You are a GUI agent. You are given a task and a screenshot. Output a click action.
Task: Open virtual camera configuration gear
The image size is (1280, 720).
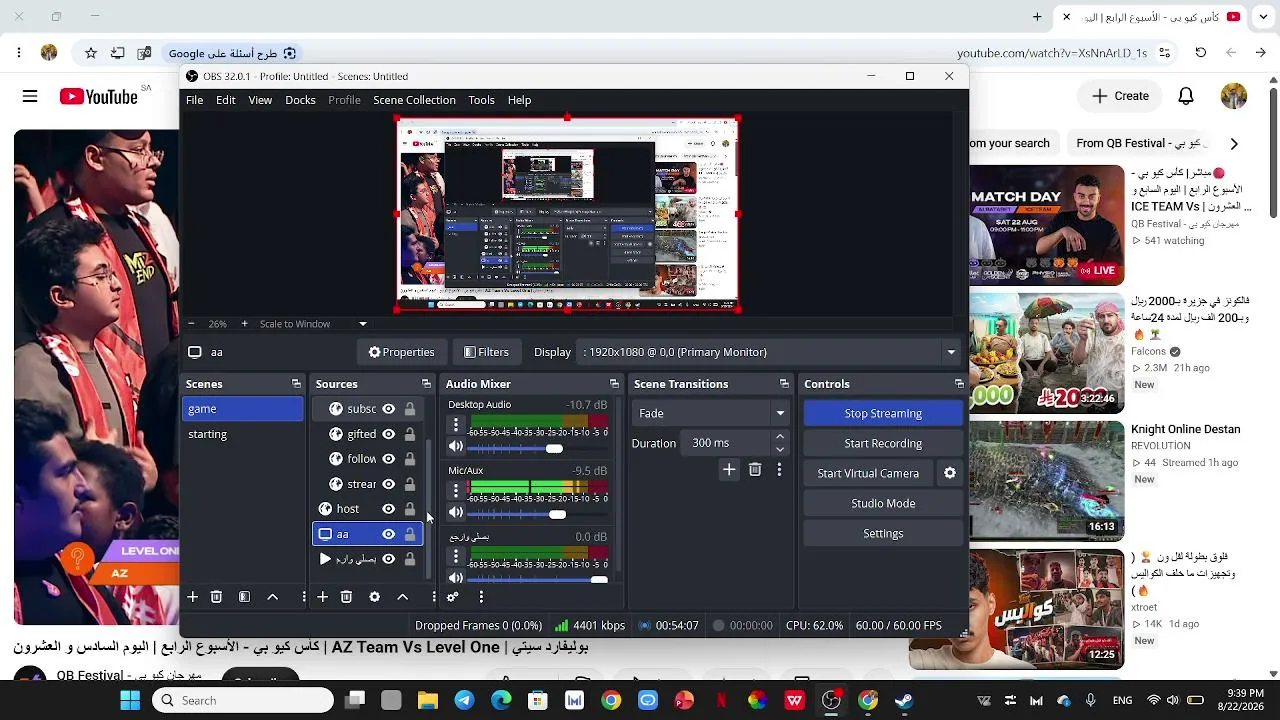(x=950, y=473)
